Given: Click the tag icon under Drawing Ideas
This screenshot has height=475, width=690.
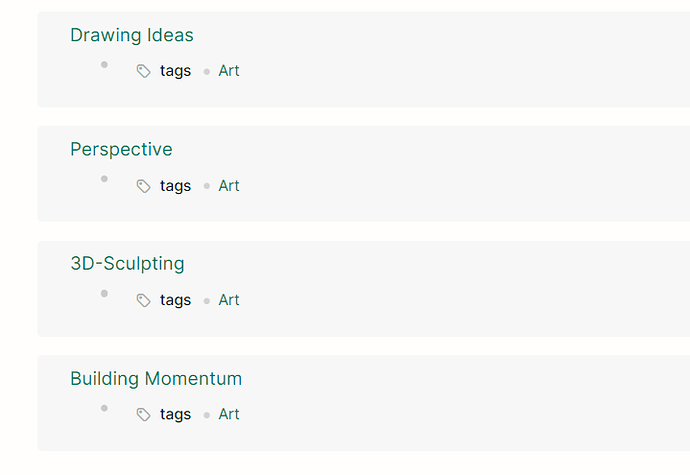Looking at the screenshot, I should 143,71.
